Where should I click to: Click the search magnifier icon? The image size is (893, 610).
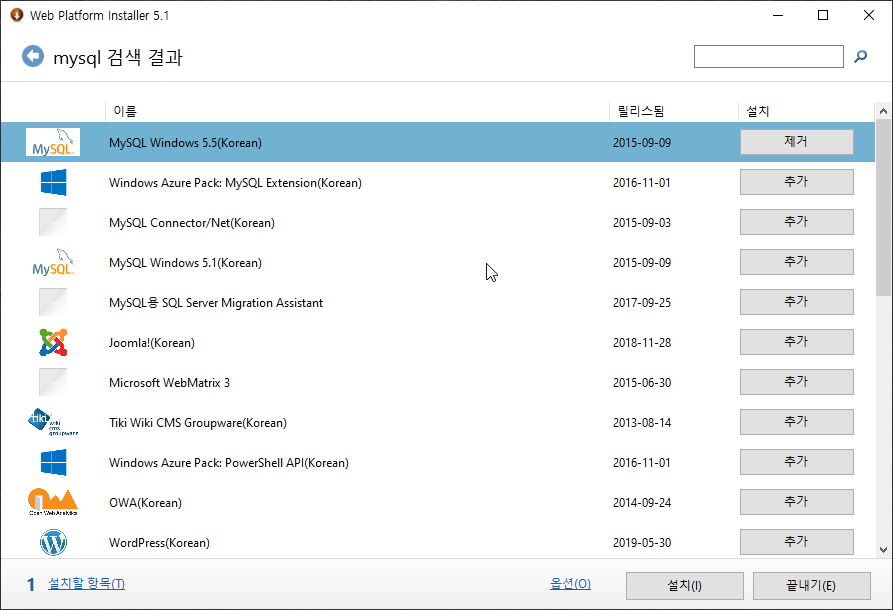coord(861,56)
